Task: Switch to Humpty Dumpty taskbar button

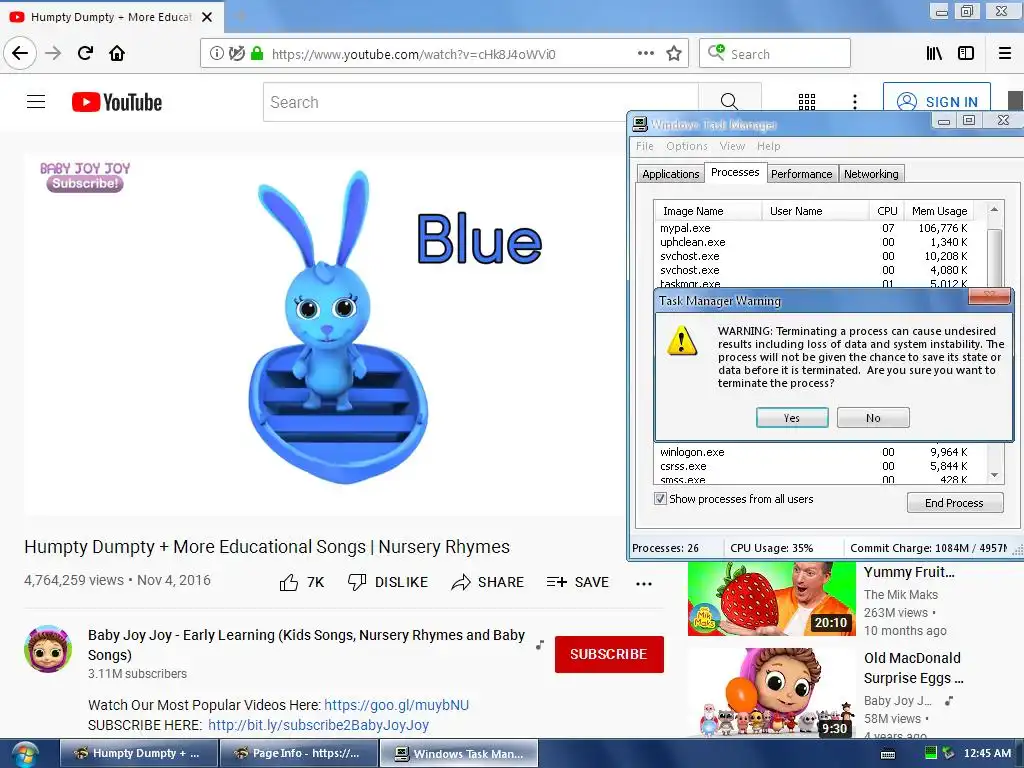Action: pyautogui.click(x=138, y=753)
